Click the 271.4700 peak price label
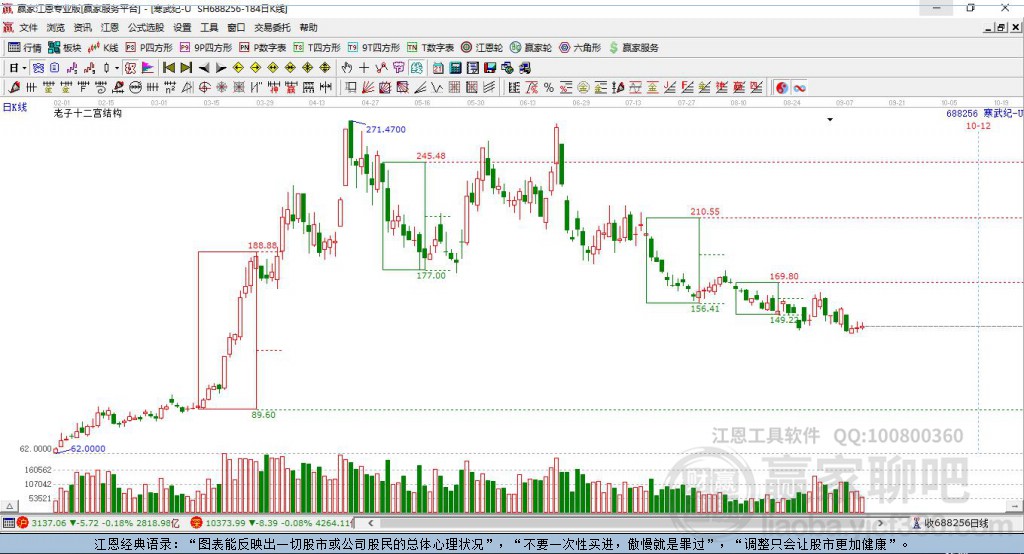 (x=385, y=129)
